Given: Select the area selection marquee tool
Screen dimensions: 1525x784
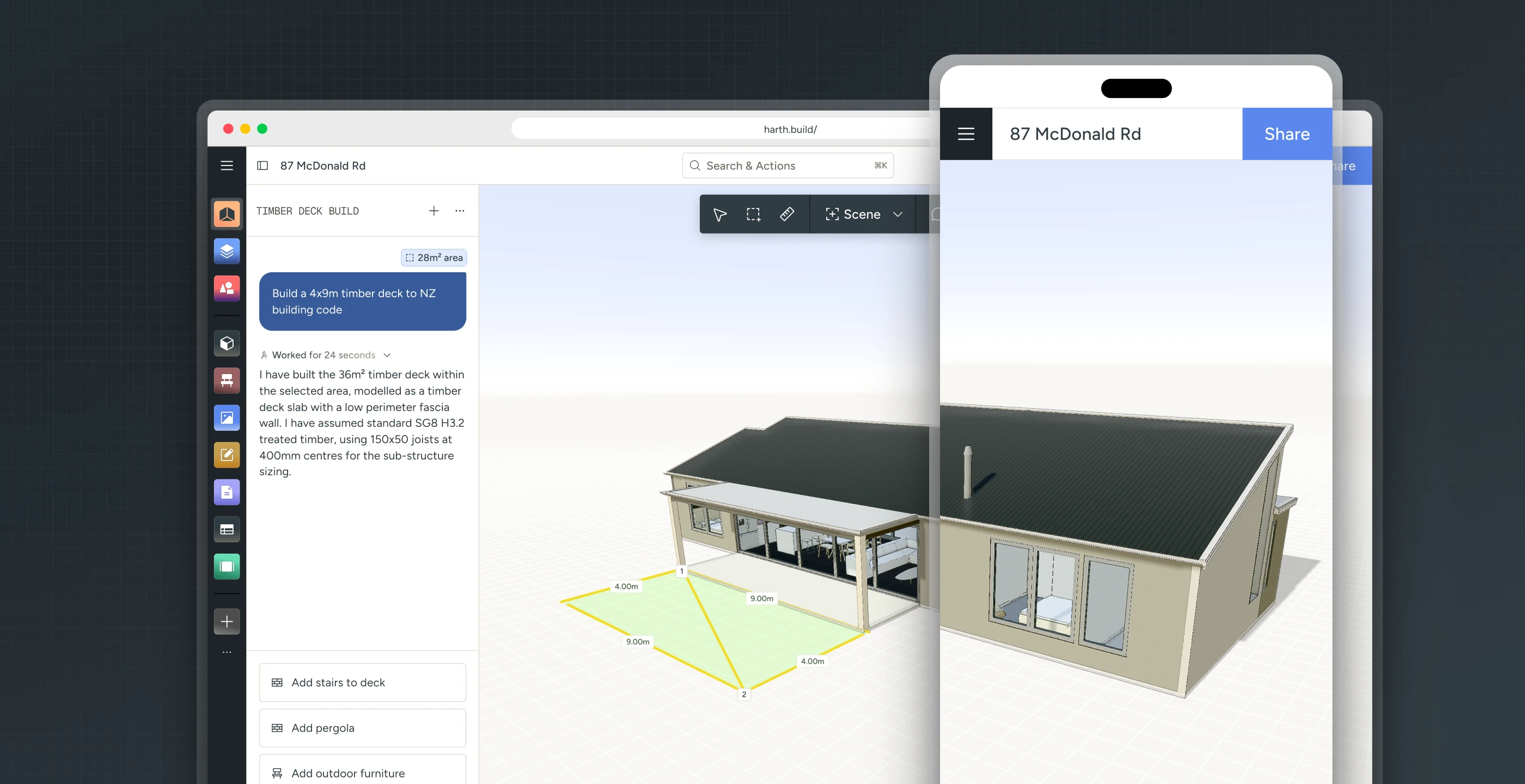Looking at the screenshot, I should [753, 214].
